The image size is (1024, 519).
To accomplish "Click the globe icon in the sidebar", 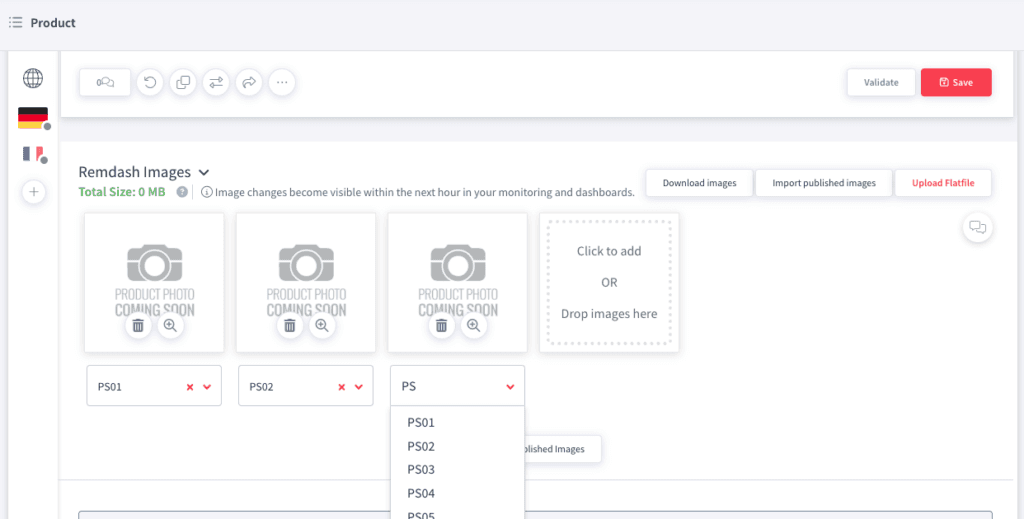I will tap(33, 78).
